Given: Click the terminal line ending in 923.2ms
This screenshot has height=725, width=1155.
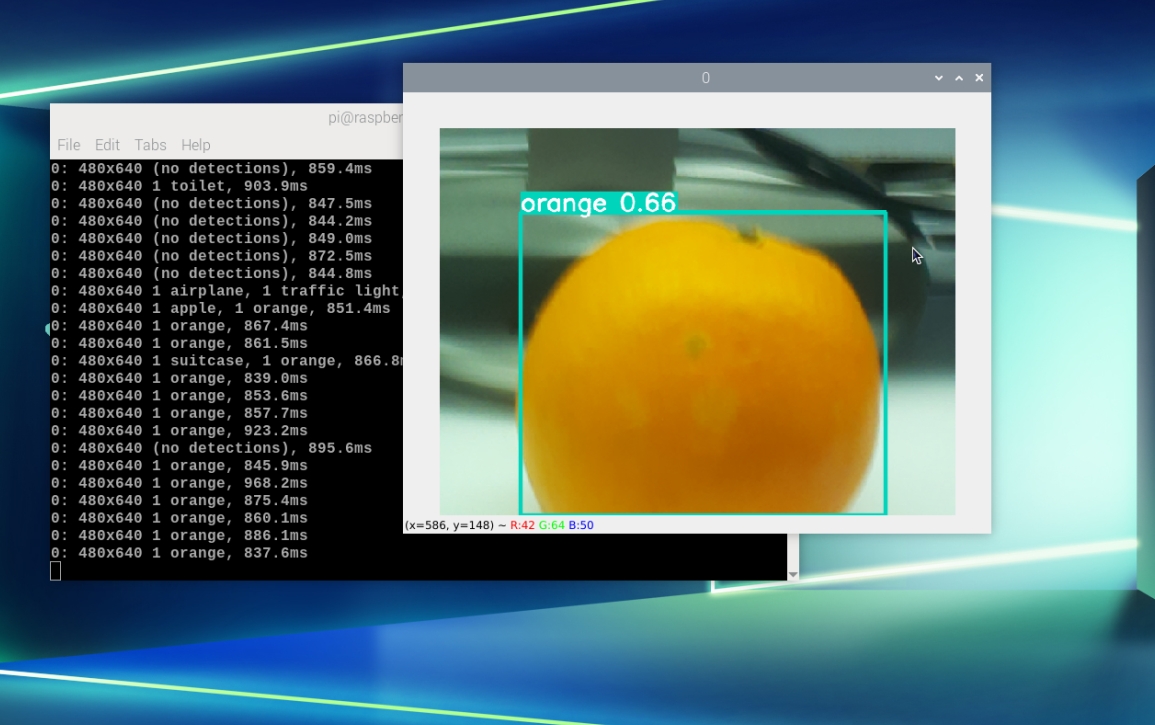Looking at the screenshot, I should pos(179,430).
